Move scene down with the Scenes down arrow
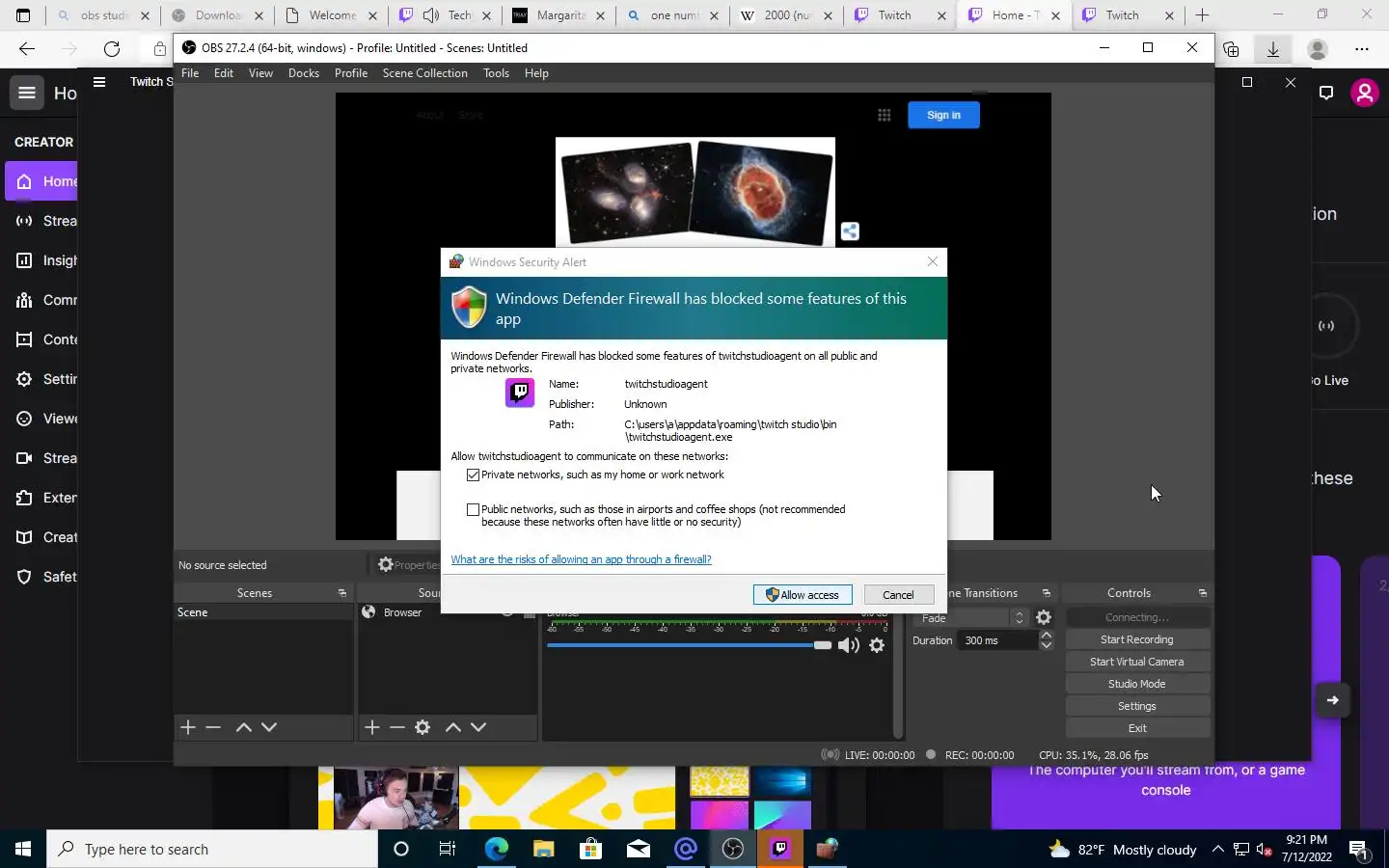 (x=269, y=727)
